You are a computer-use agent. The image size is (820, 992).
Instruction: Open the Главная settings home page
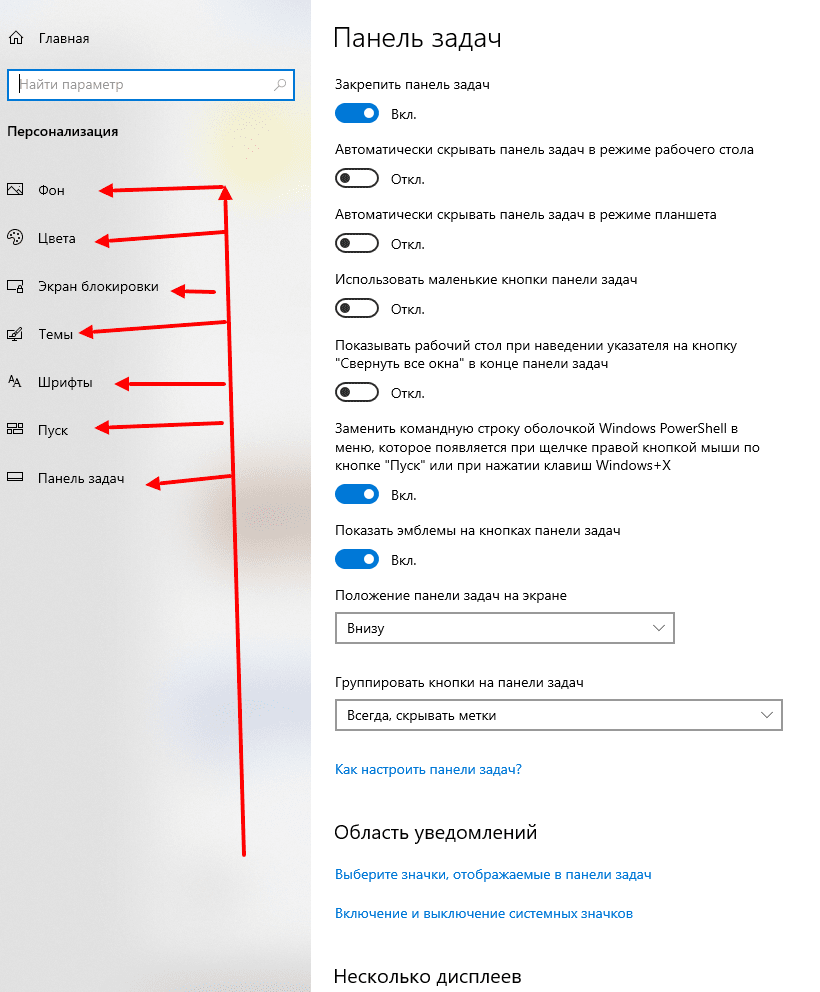[64, 39]
